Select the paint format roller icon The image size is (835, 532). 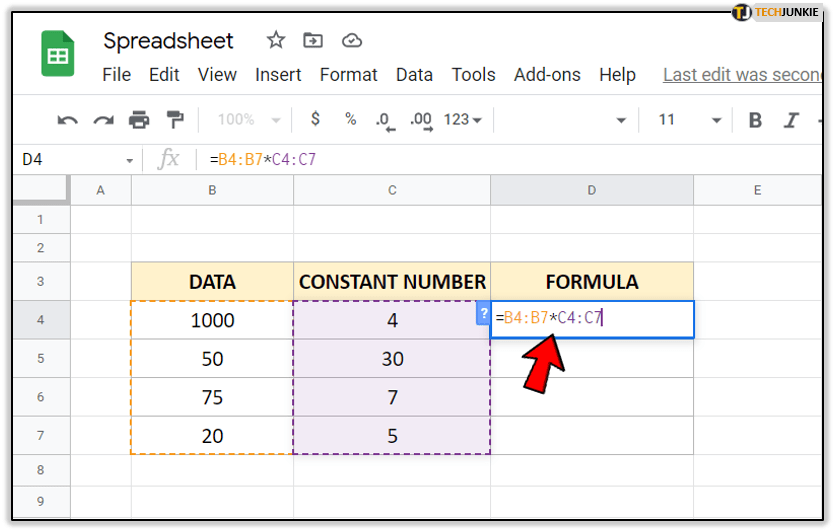175,120
